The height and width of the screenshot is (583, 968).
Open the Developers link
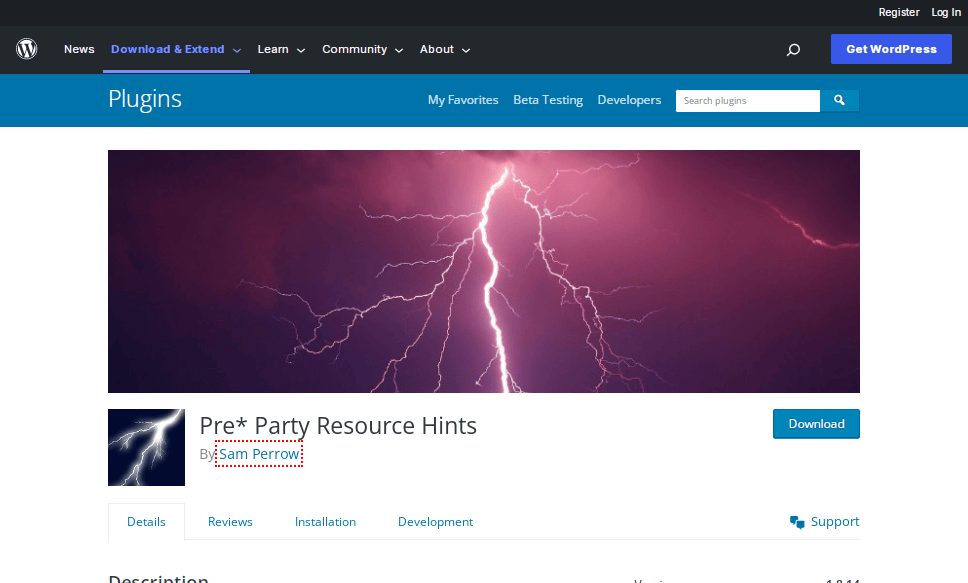[x=629, y=100]
